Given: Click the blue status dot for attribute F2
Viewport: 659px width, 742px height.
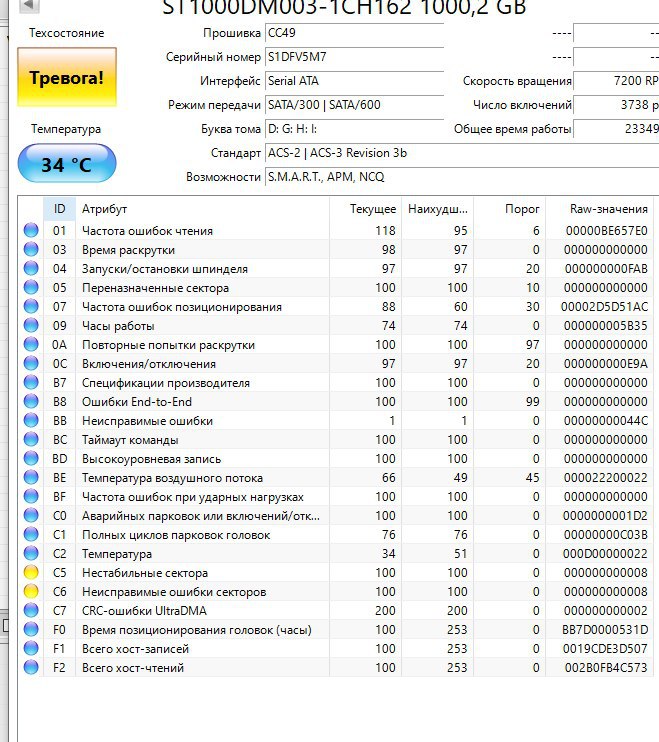Looking at the screenshot, I should (31, 668).
